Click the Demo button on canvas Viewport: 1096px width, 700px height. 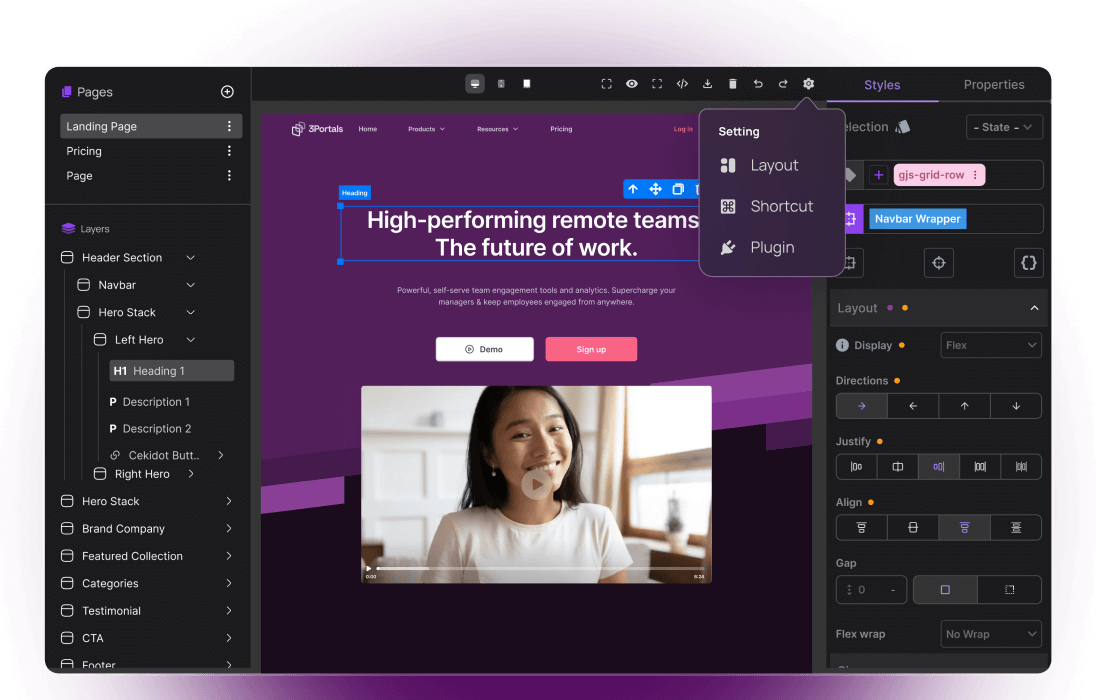tap(484, 349)
